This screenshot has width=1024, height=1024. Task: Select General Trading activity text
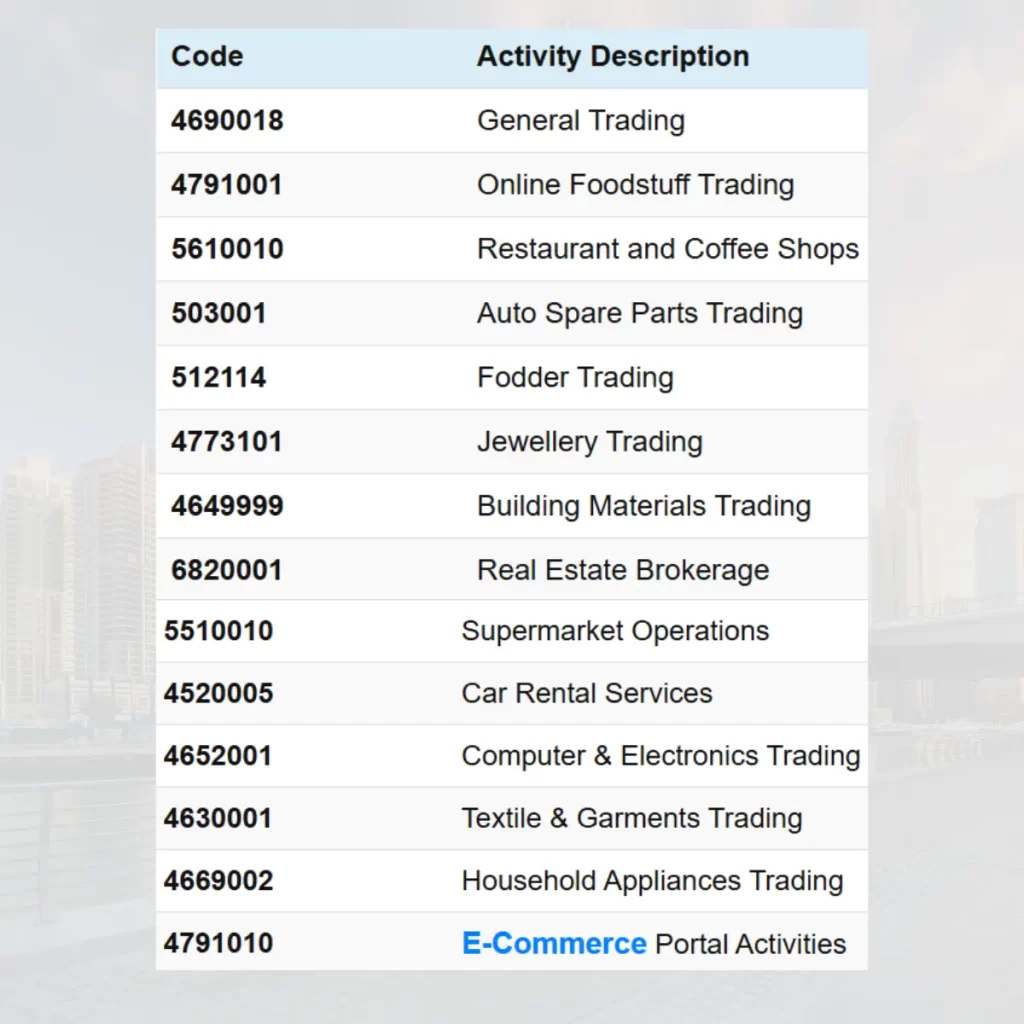tap(580, 121)
